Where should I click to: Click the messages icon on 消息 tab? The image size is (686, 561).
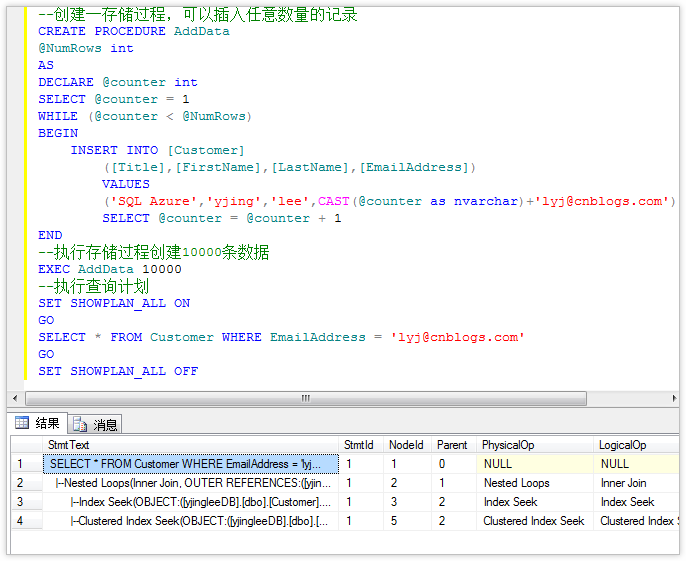[x=80, y=424]
